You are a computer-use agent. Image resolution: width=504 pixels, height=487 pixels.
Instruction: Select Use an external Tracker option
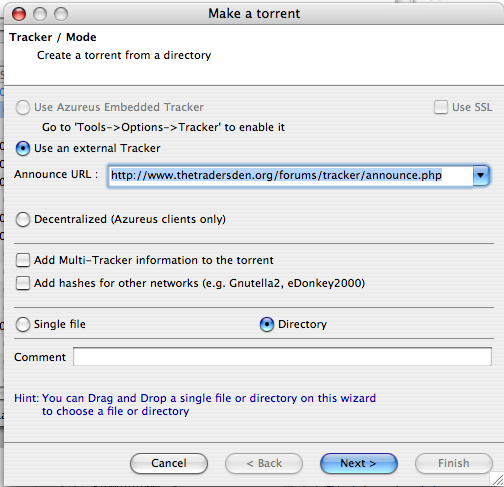23,148
